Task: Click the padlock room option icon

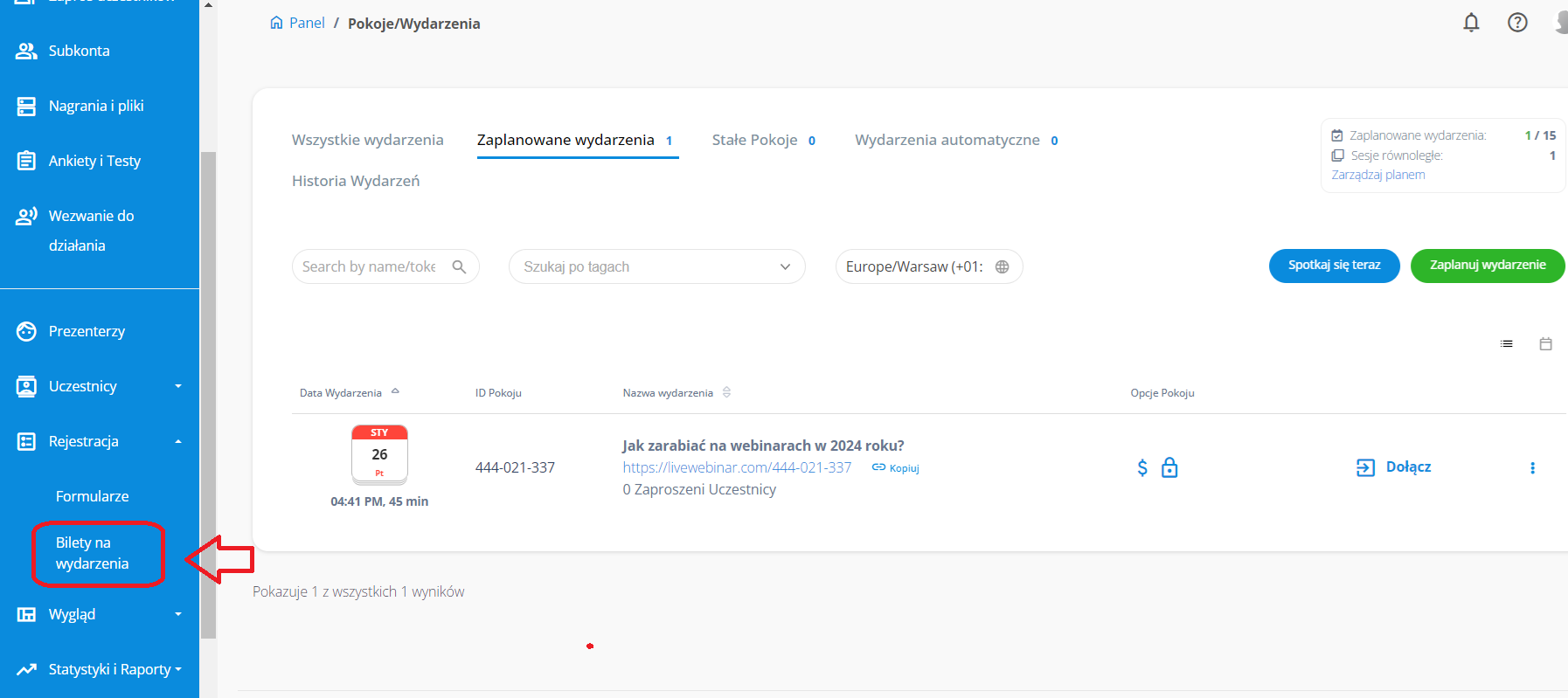Action: 1169,468
